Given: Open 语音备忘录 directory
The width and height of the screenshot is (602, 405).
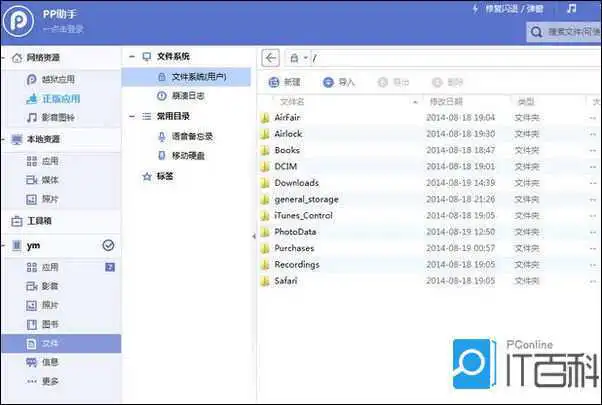Looking at the screenshot, I should pyautogui.click(x=192, y=136).
